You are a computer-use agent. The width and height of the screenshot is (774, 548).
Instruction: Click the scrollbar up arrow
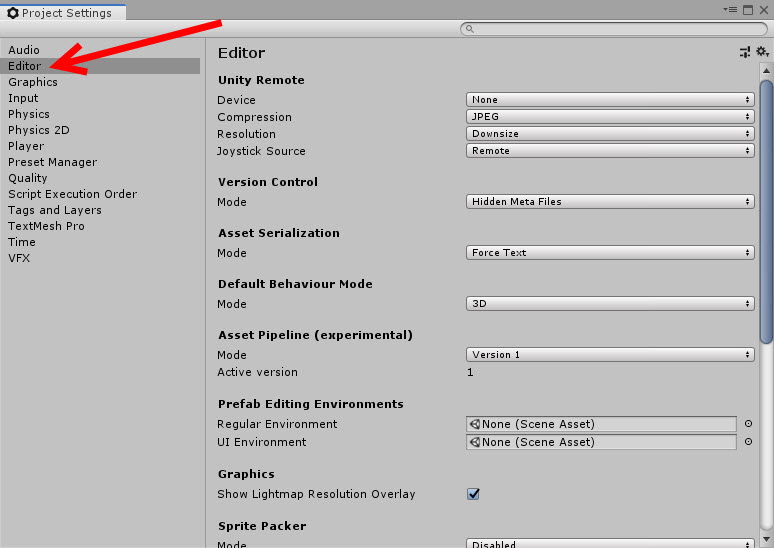pyautogui.click(x=766, y=71)
